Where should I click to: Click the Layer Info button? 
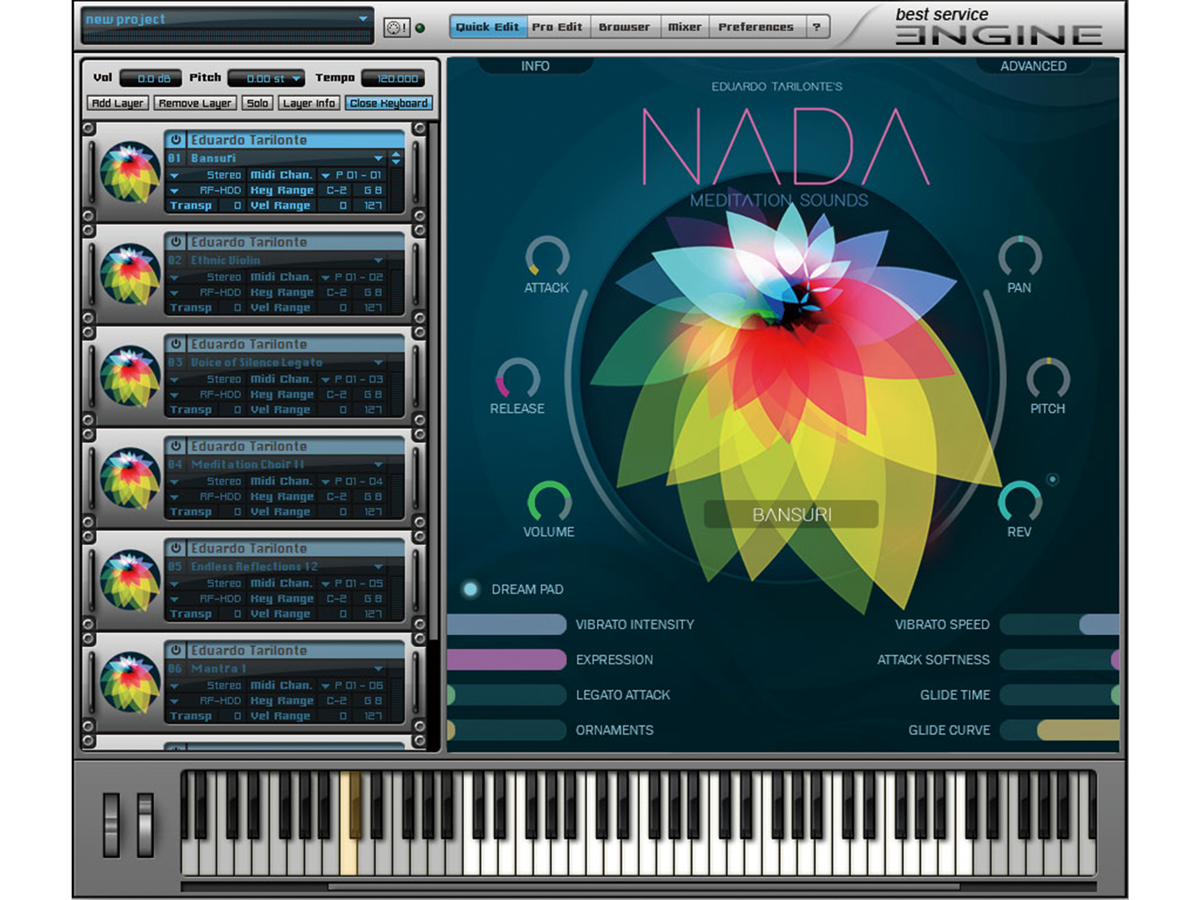[309, 103]
